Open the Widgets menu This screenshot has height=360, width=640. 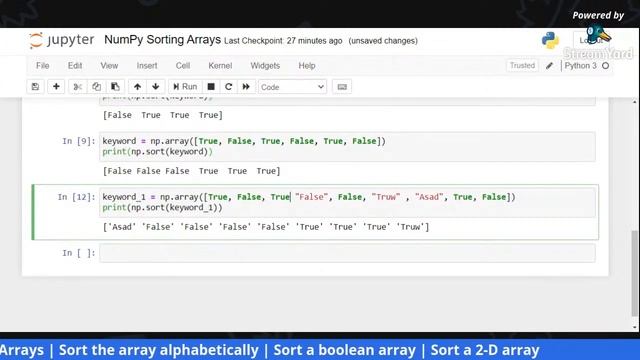point(265,66)
